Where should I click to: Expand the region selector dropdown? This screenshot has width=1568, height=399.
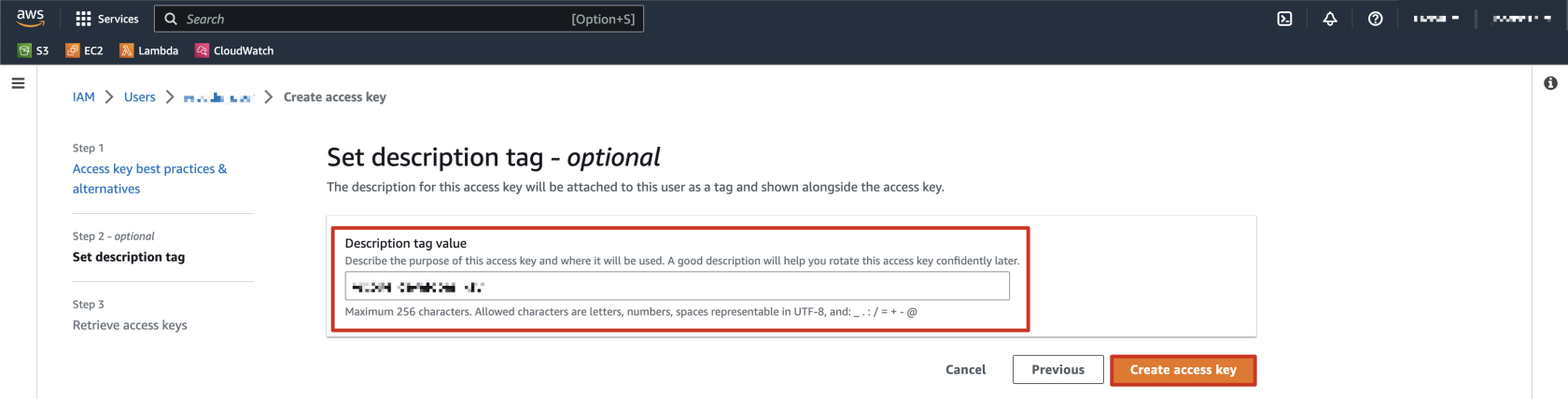(1435, 19)
